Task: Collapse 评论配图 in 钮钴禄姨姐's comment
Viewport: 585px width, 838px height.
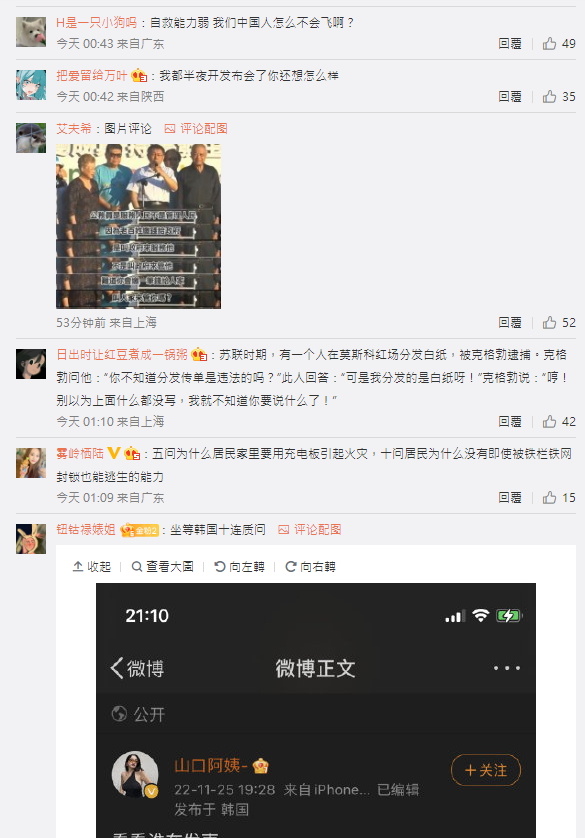Action: point(310,530)
